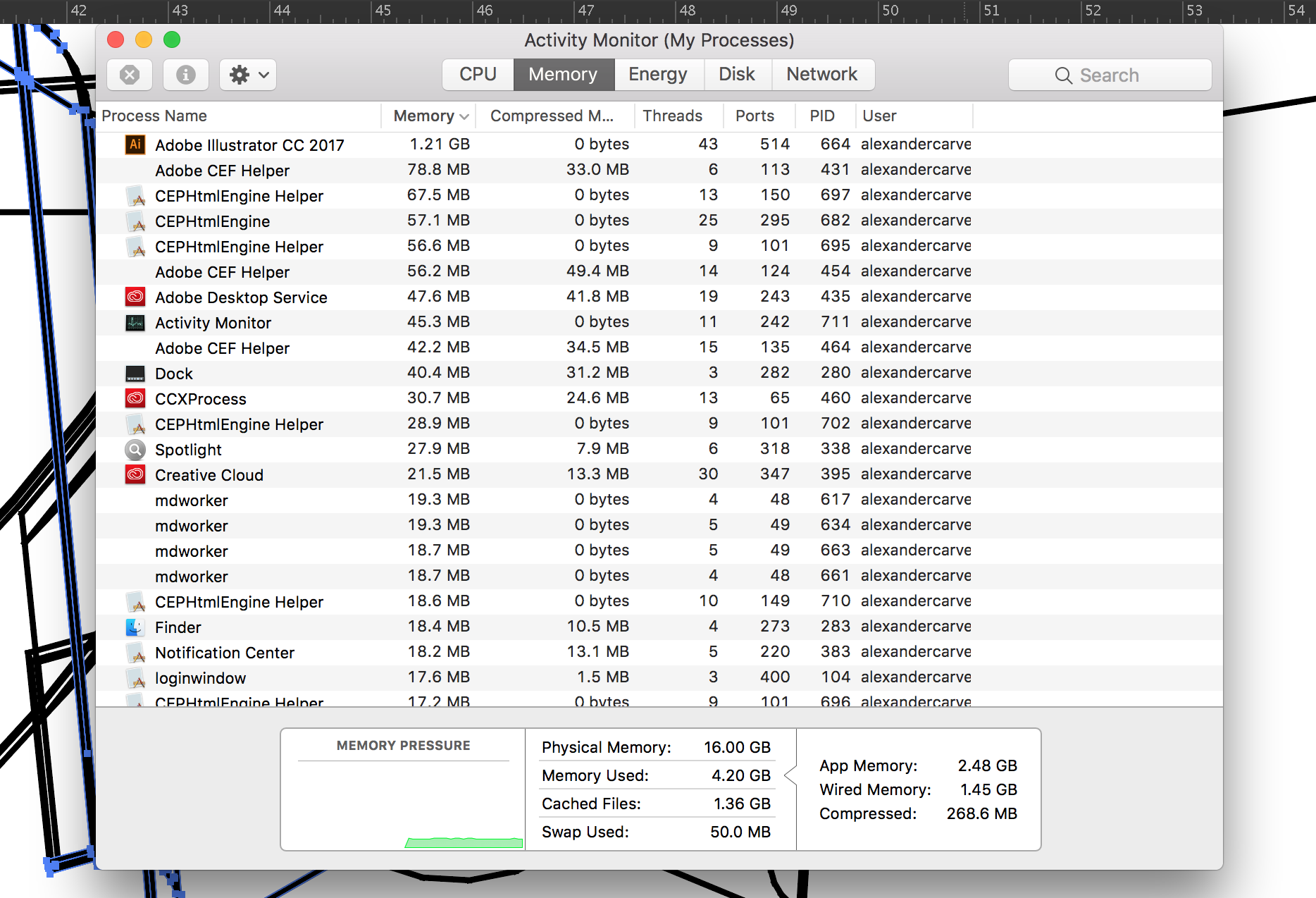Click the Physical Memory 16.00 GB value

[x=737, y=747]
